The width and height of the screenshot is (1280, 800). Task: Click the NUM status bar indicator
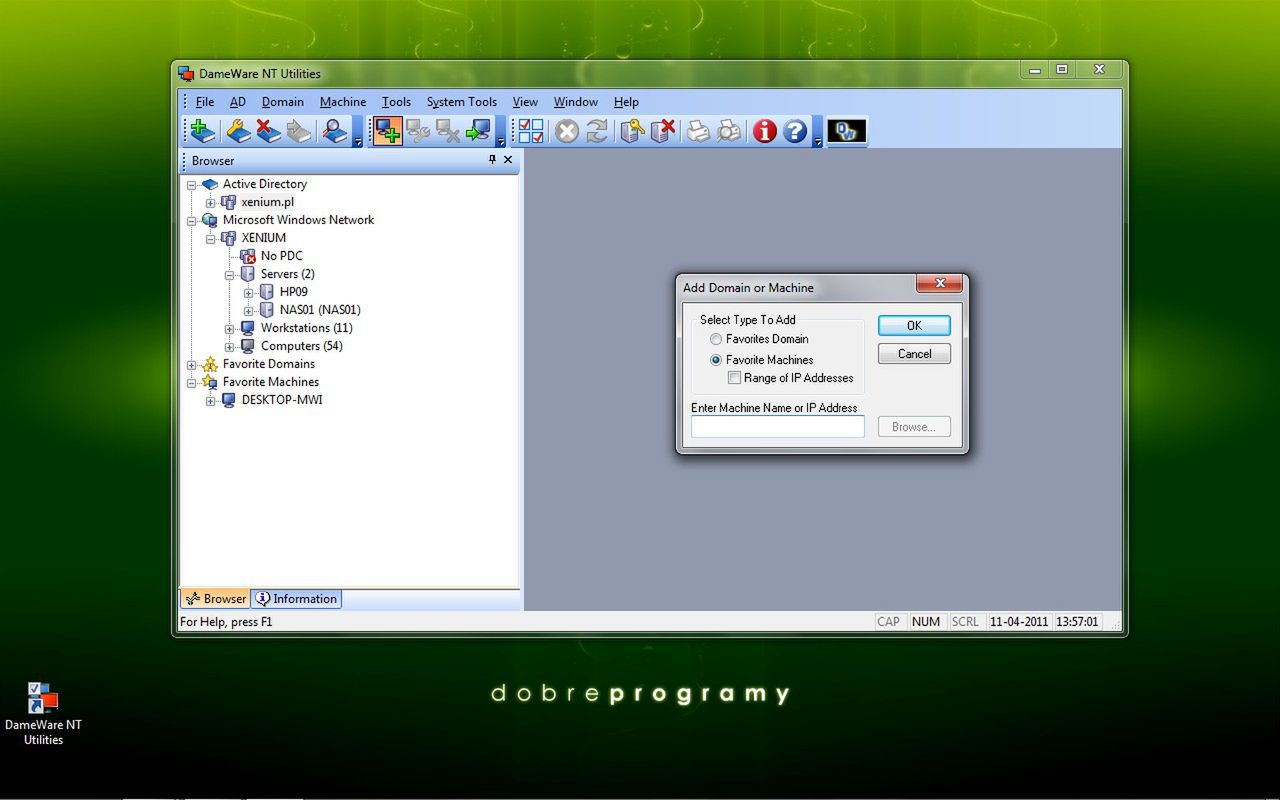[x=926, y=622]
